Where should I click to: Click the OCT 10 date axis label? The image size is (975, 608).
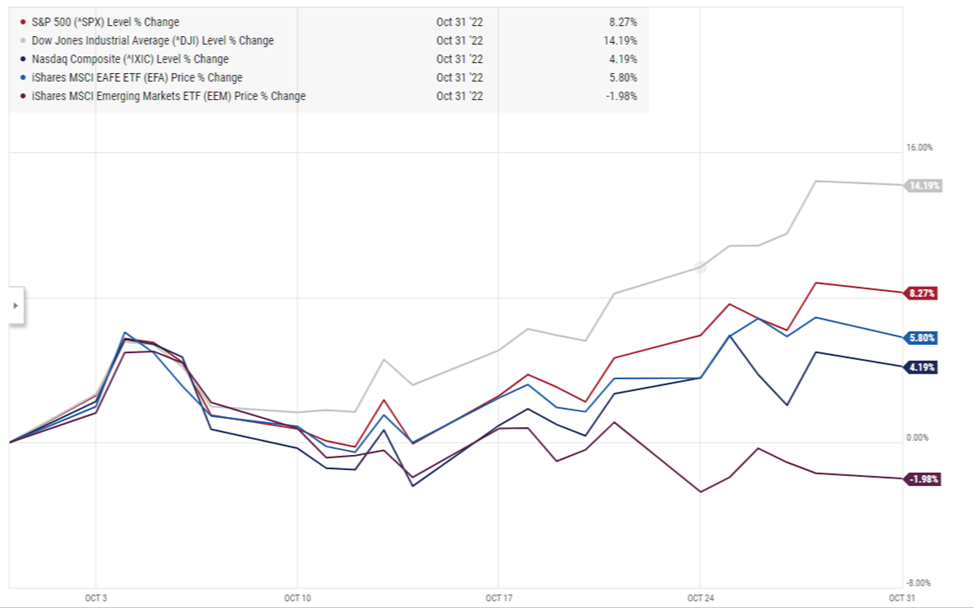tap(297, 597)
